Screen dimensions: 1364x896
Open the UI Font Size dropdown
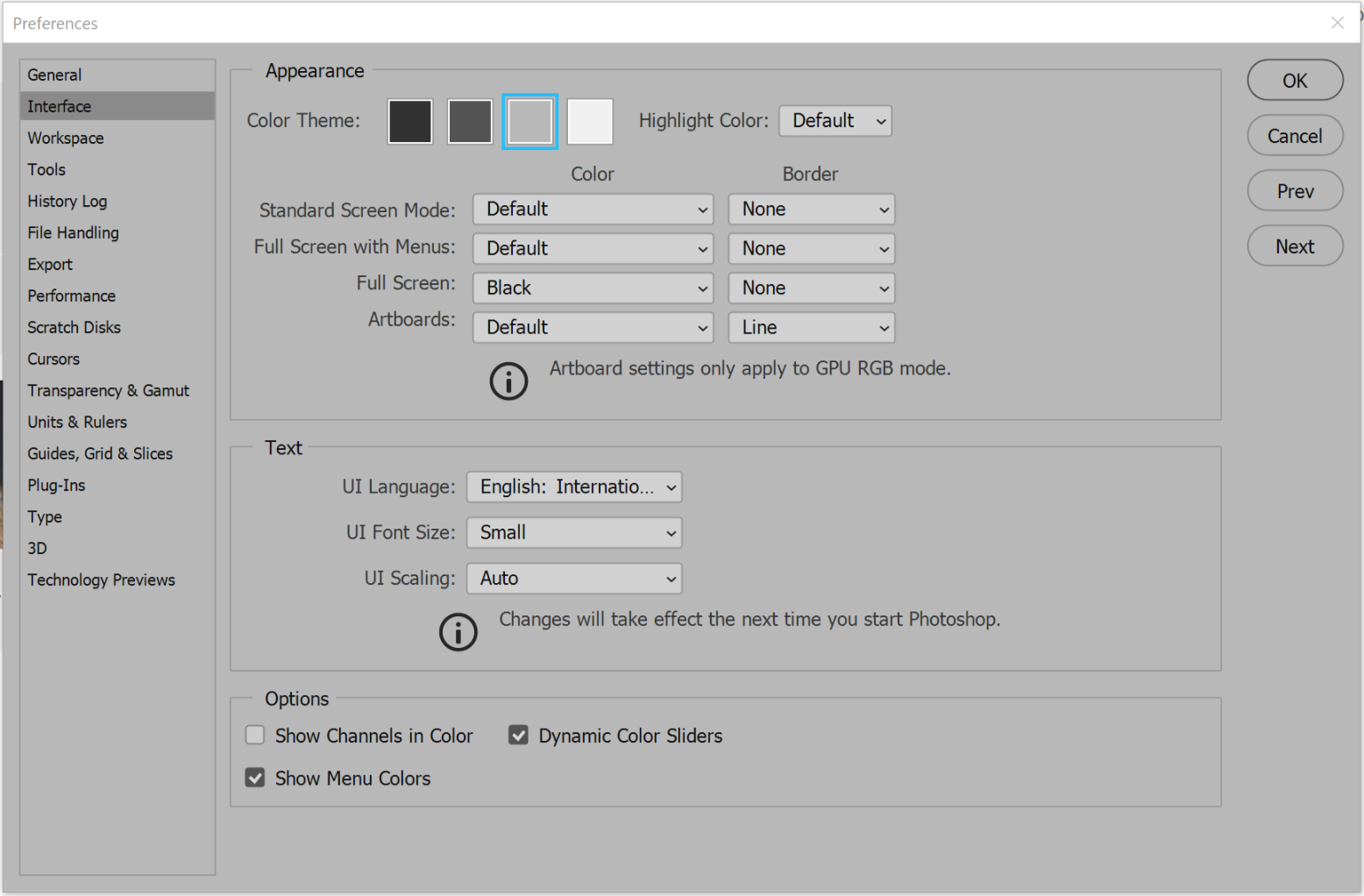point(574,533)
